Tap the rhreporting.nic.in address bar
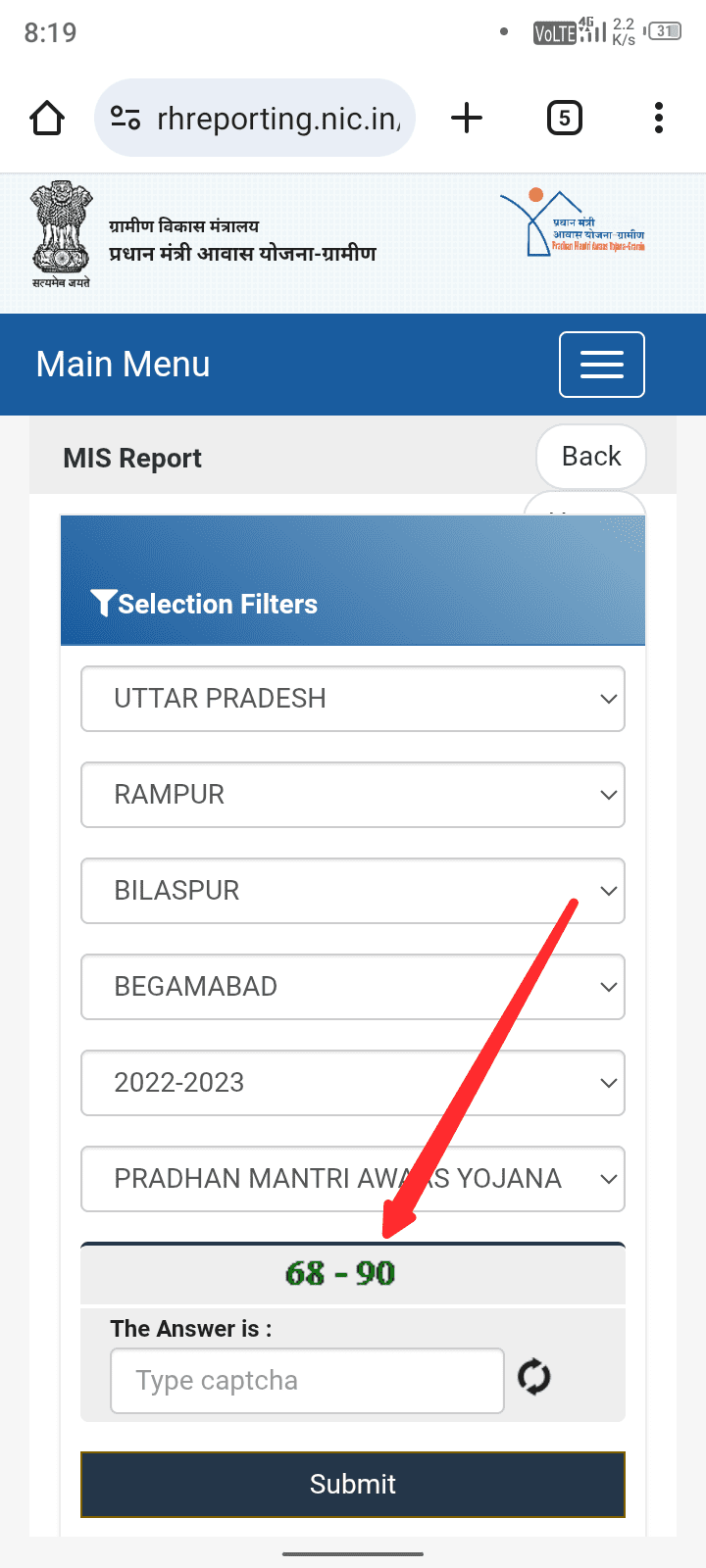This screenshot has width=706, height=1568. pyautogui.click(x=278, y=119)
